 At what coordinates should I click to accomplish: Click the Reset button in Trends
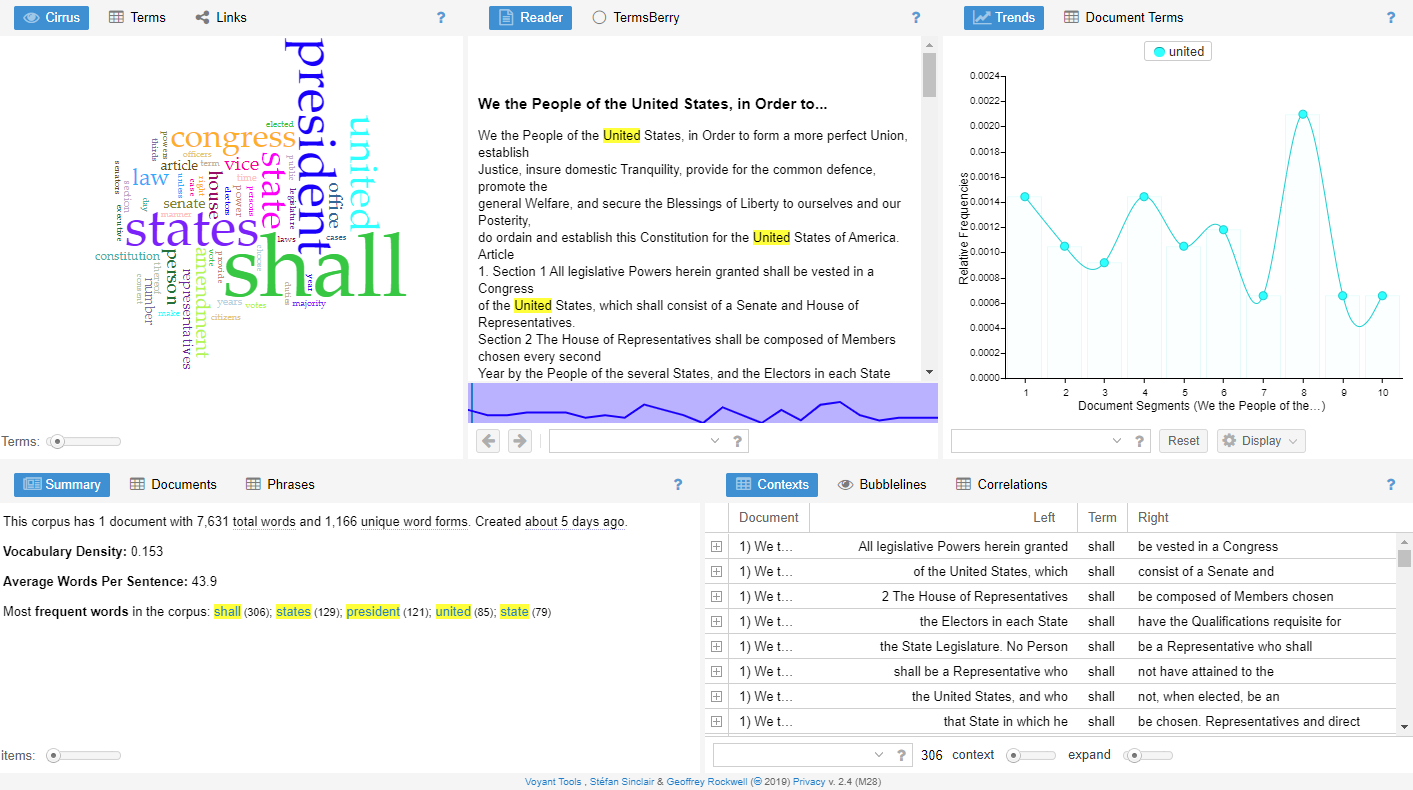(1183, 441)
